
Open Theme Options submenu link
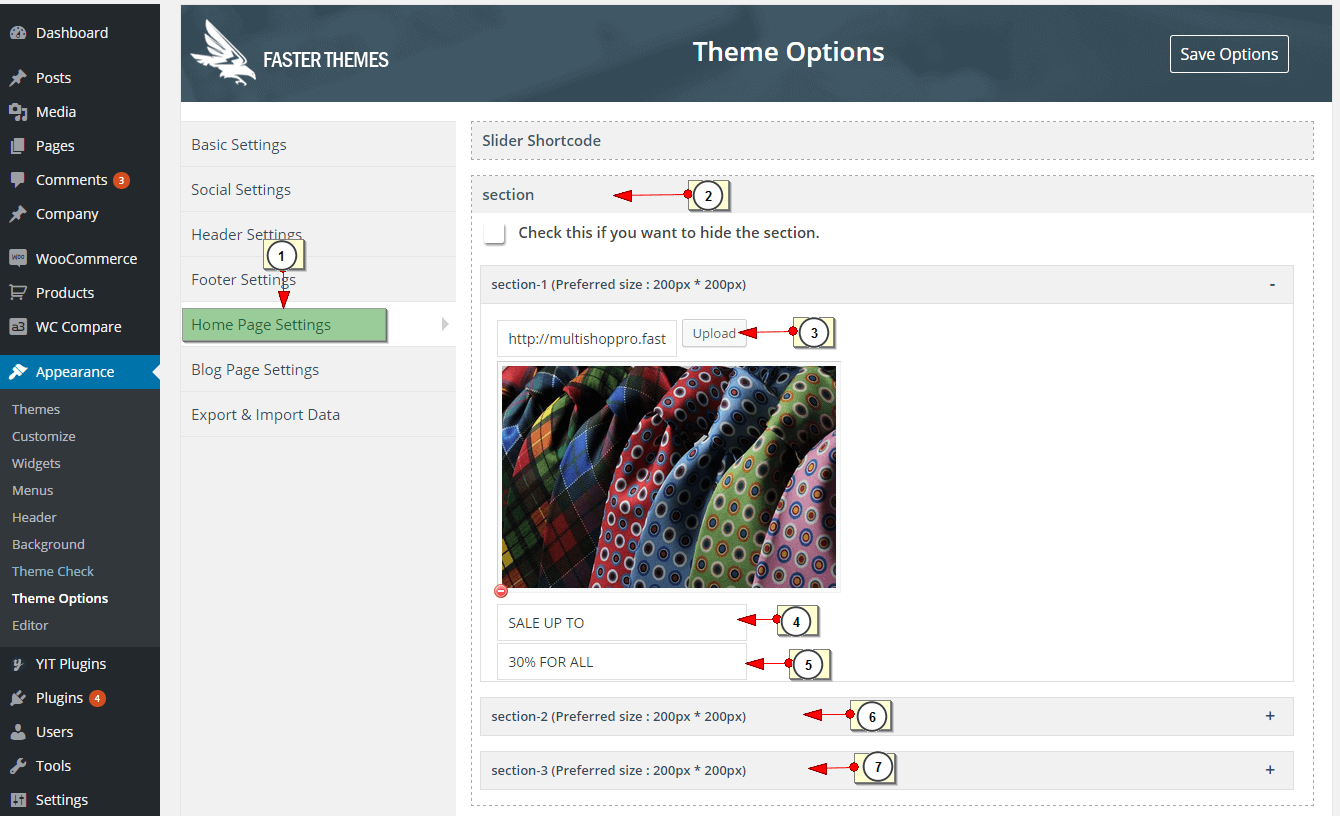click(60, 598)
